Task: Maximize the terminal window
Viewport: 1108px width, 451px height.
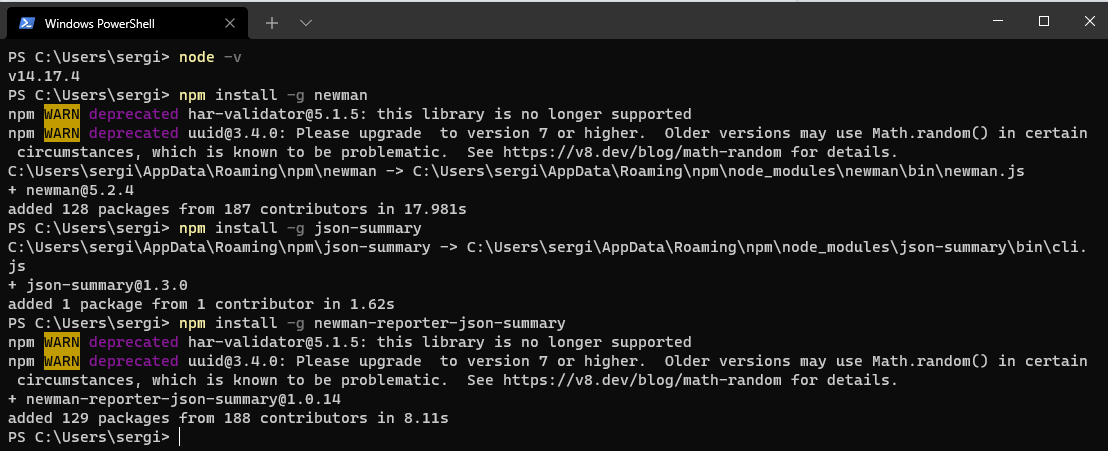Action: (1044, 22)
